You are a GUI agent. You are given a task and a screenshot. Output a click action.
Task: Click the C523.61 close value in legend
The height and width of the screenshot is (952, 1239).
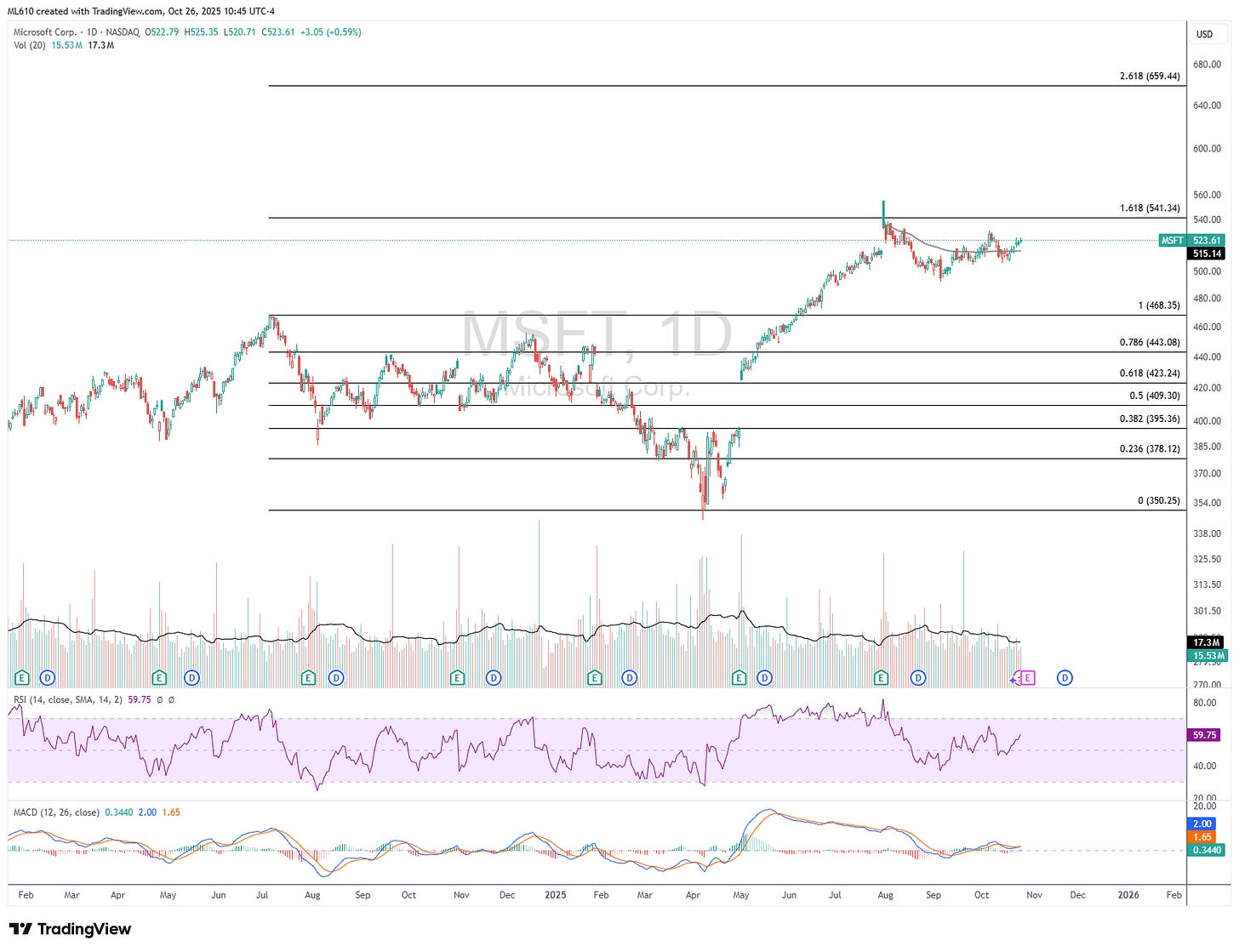pyautogui.click(x=277, y=32)
